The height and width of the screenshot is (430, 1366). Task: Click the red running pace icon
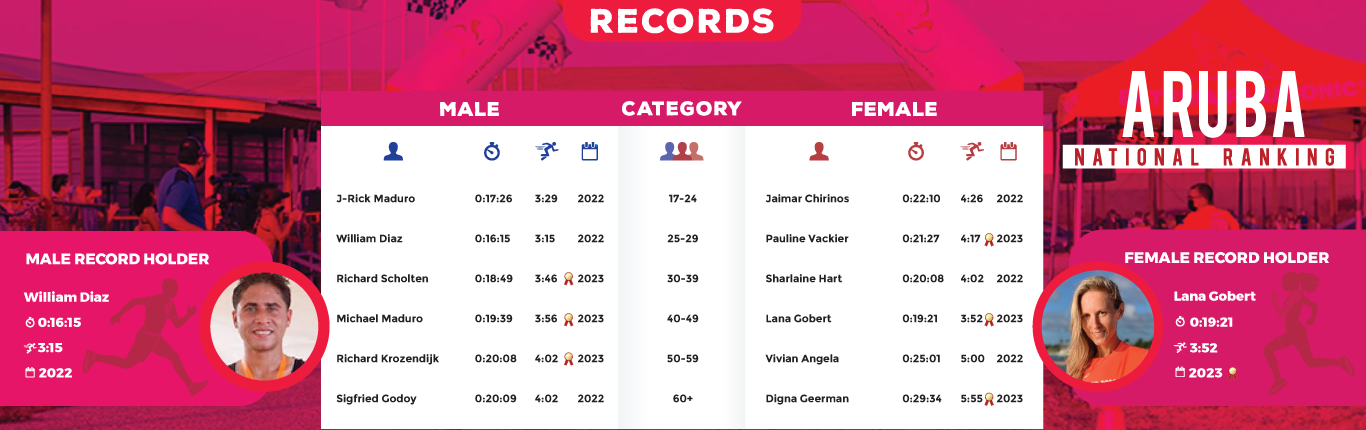pos(971,151)
